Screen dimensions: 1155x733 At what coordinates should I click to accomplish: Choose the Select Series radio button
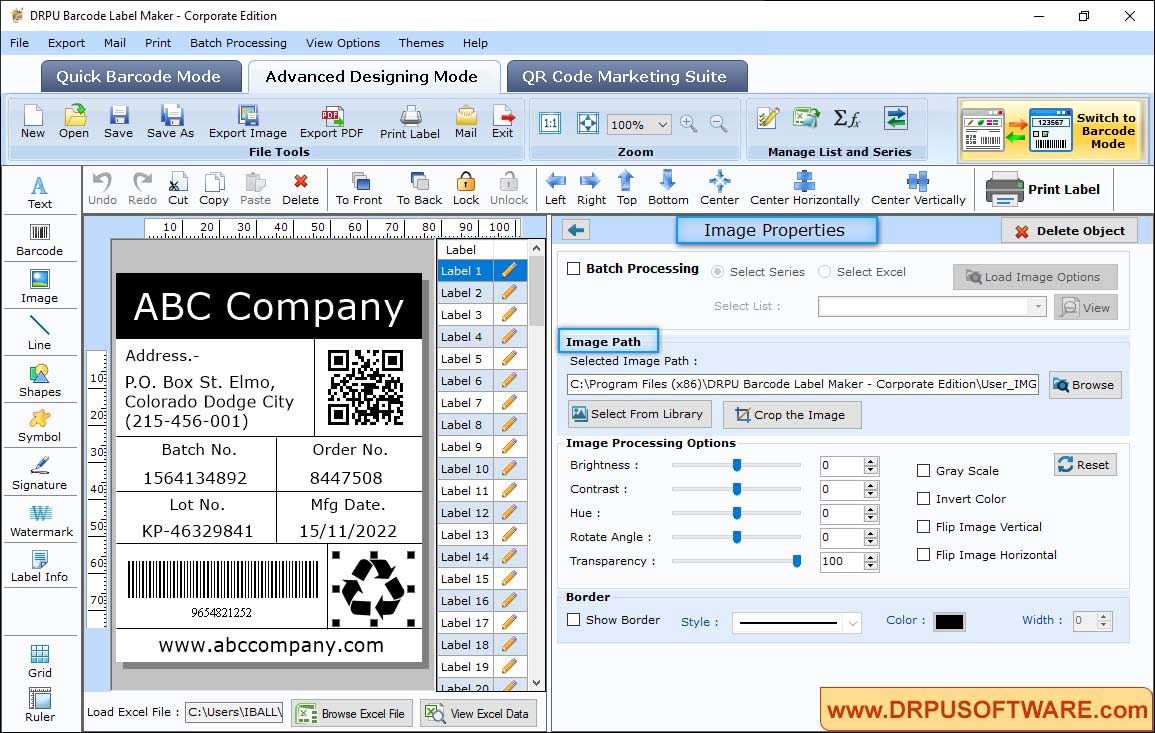point(717,272)
